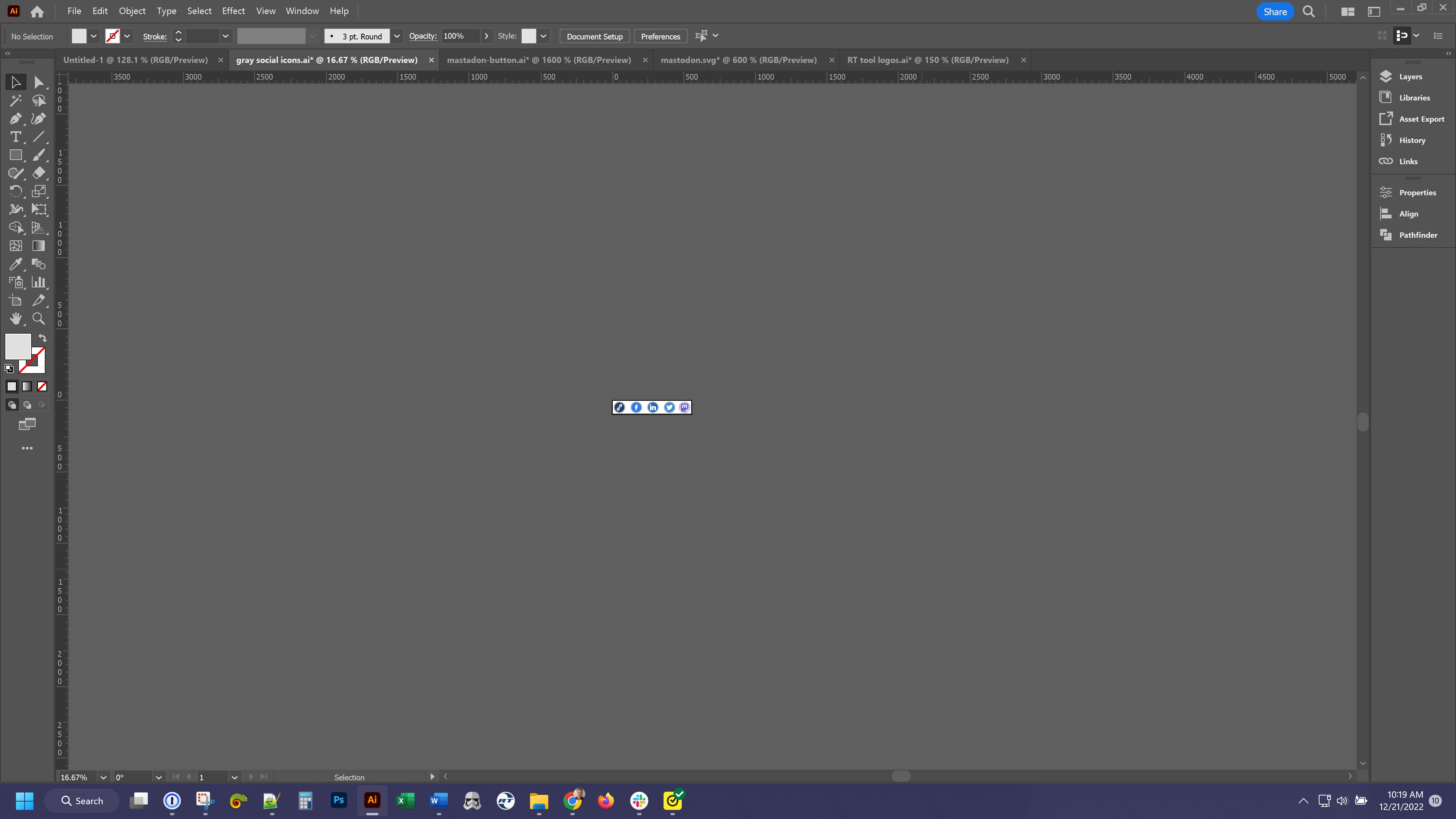Image resolution: width=1456 pixels, height=819 pixels.
Task: Select the Pen tool
Action: point(15,119)
